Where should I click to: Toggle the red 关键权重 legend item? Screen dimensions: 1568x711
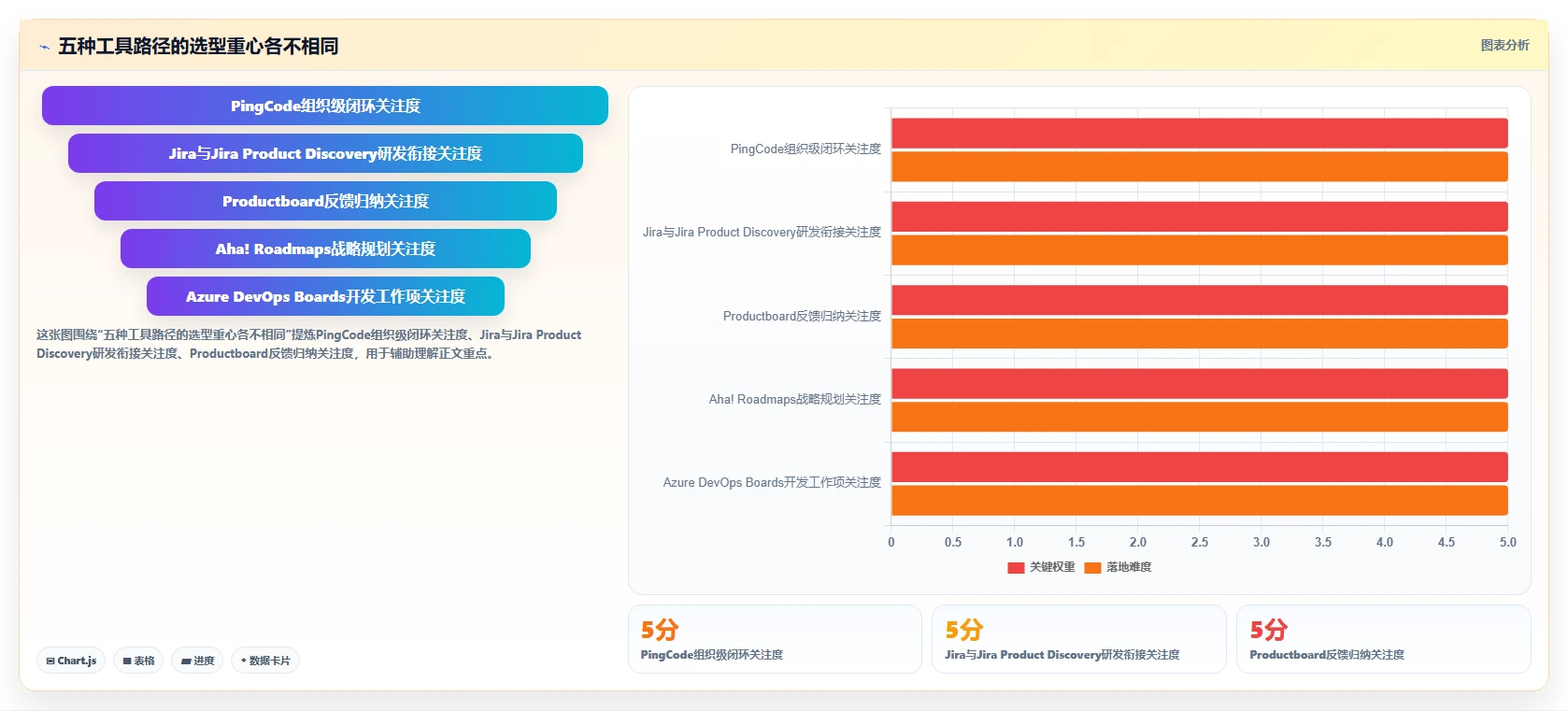(1041, 567)
